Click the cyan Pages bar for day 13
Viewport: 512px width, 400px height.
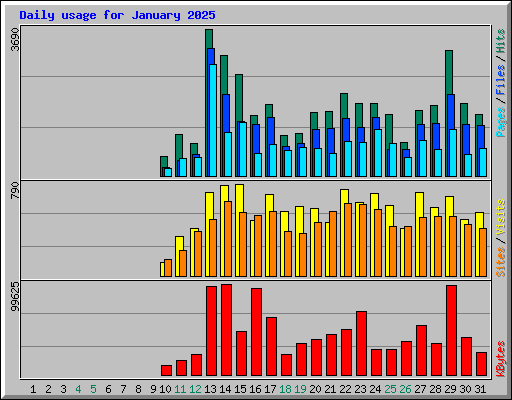click(213, 120)
